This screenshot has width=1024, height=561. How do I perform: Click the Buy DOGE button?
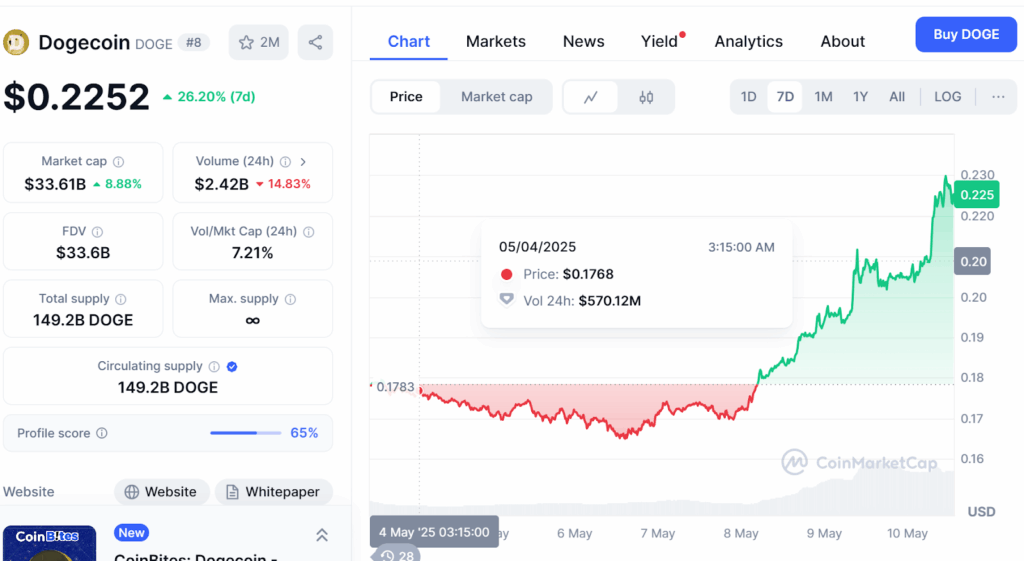point(966,35)
